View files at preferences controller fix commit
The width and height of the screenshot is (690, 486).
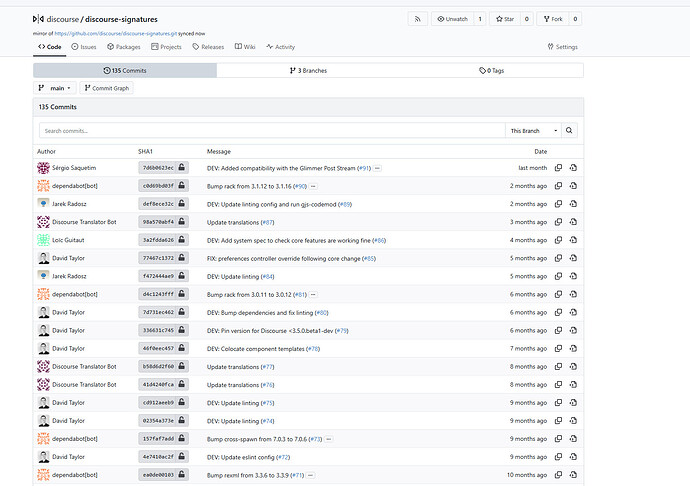pyautogui.click(x=573, y=258)
